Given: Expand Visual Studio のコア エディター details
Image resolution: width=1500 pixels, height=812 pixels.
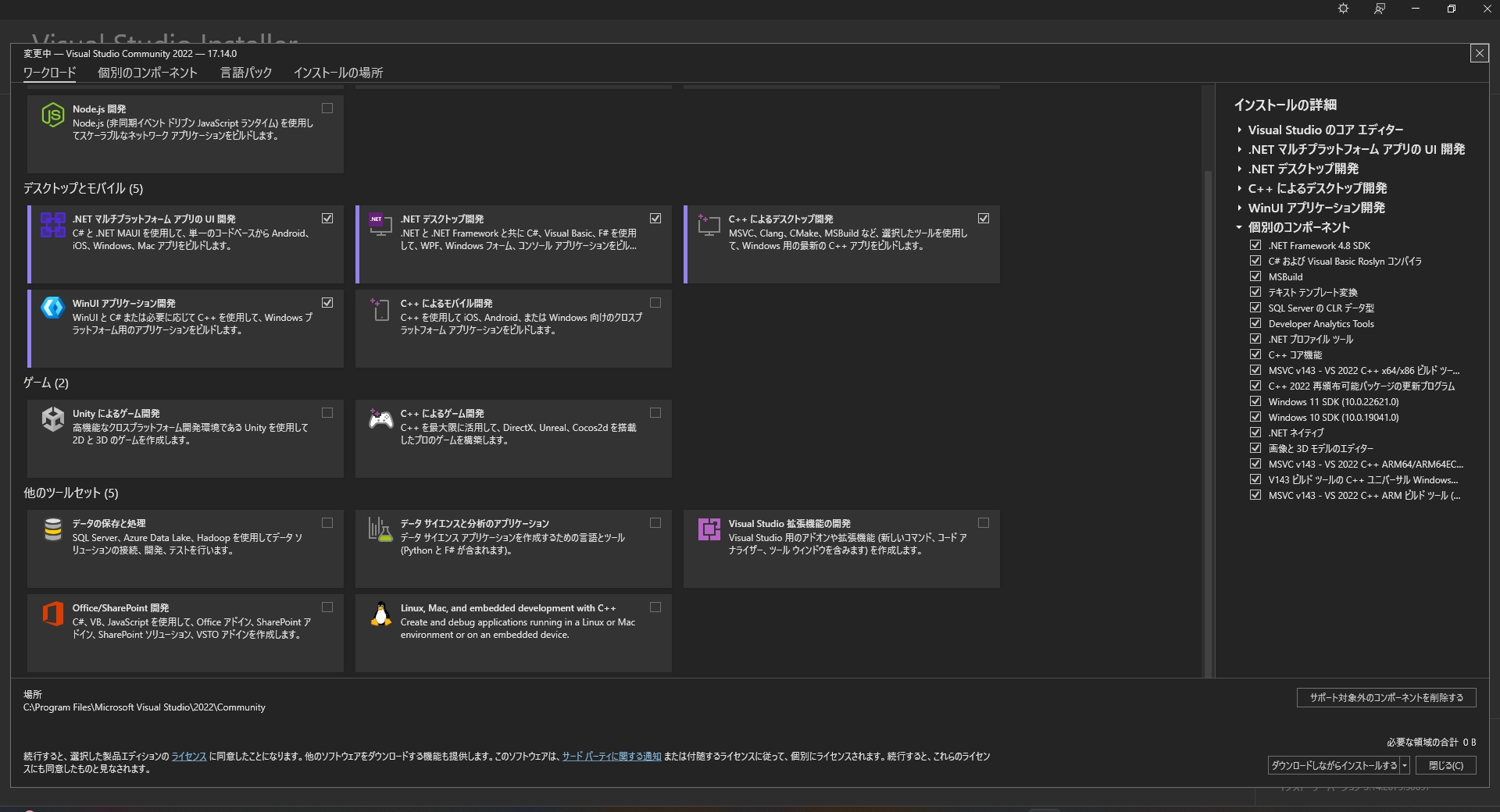Looking at the screenshot, I should coord(1240,130).
